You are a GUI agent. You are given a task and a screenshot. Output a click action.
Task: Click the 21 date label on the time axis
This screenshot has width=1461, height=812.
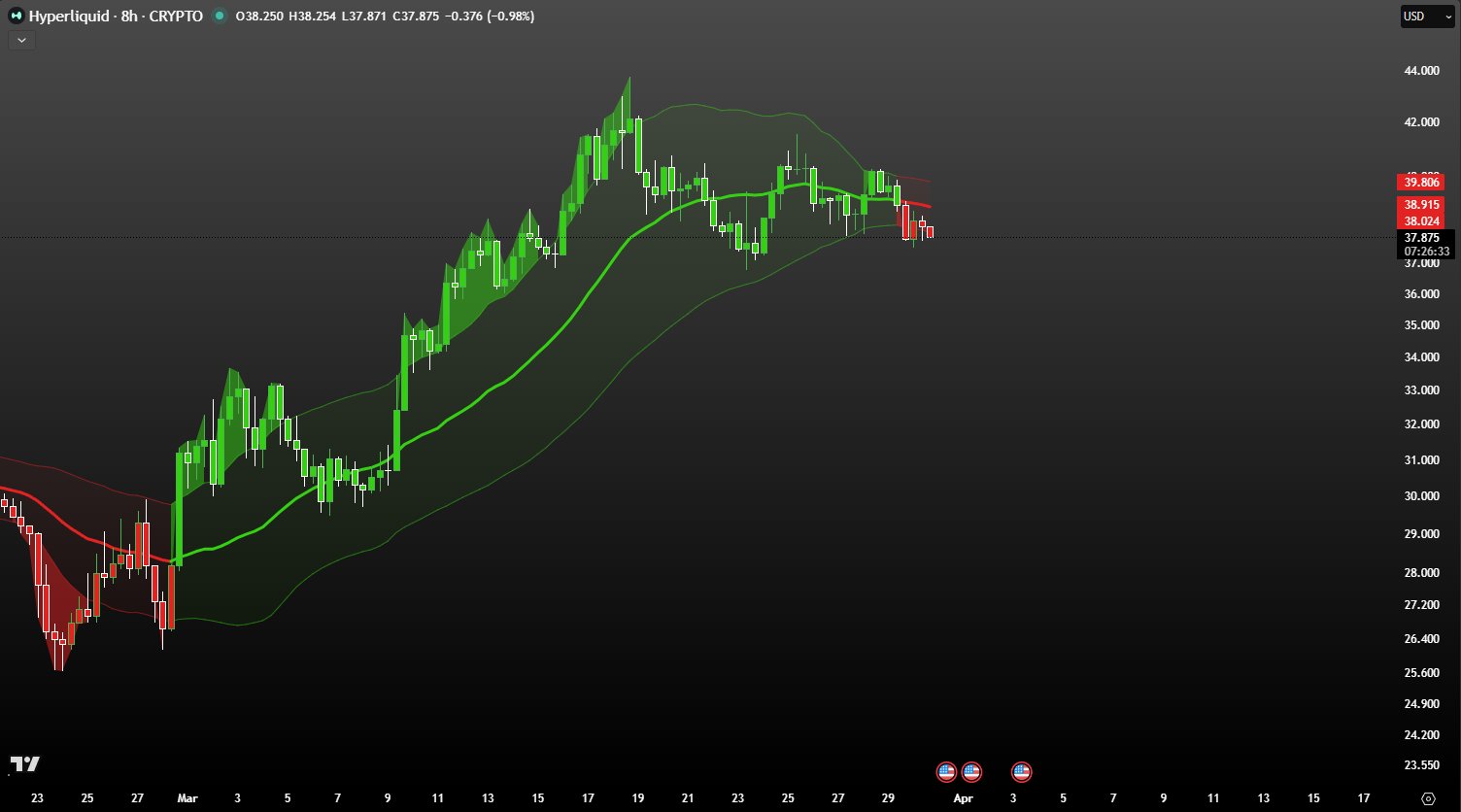coord(688,798)
